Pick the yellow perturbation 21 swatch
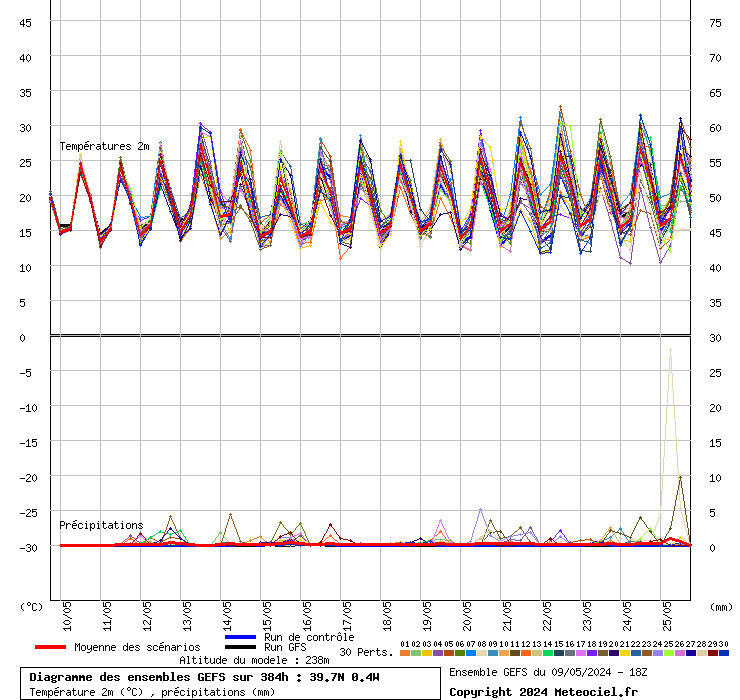This screenshot has height=700, width=740. [625, 653]
